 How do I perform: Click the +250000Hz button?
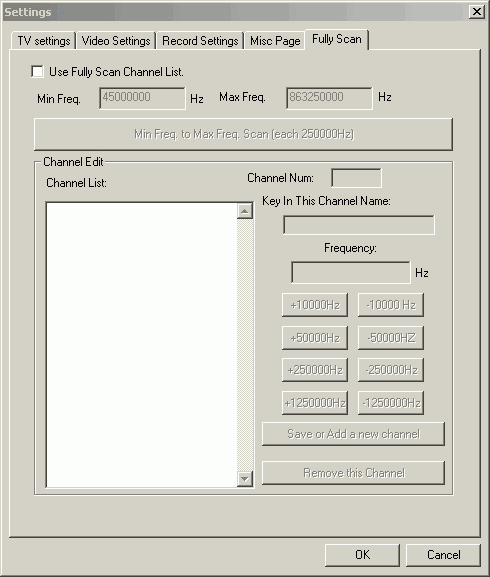(x=315, y=369)
